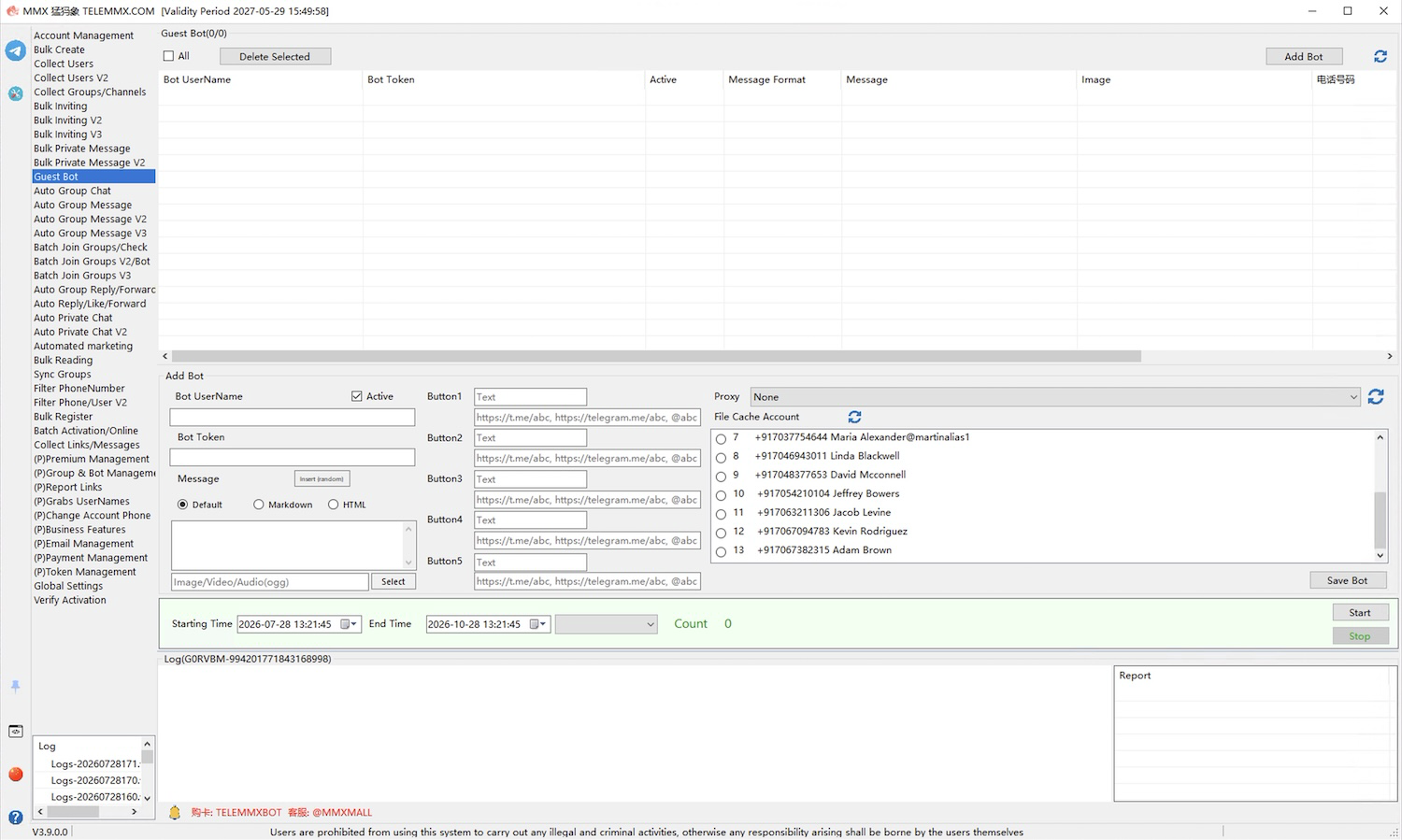Viewport: 1402px width, 840px height.
Task: Open the Starting Time calendar icon
Action: click(345, 624)
